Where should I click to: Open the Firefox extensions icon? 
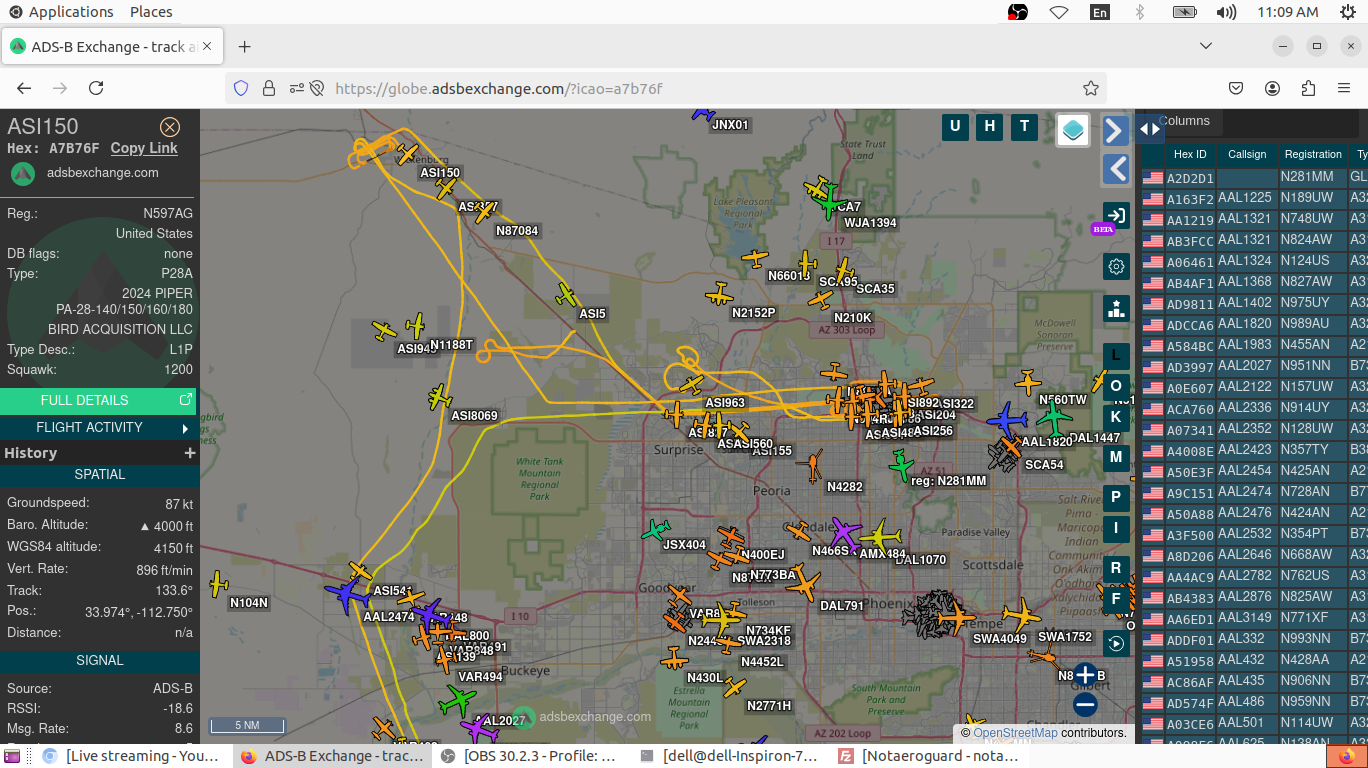coord(1308,88)
